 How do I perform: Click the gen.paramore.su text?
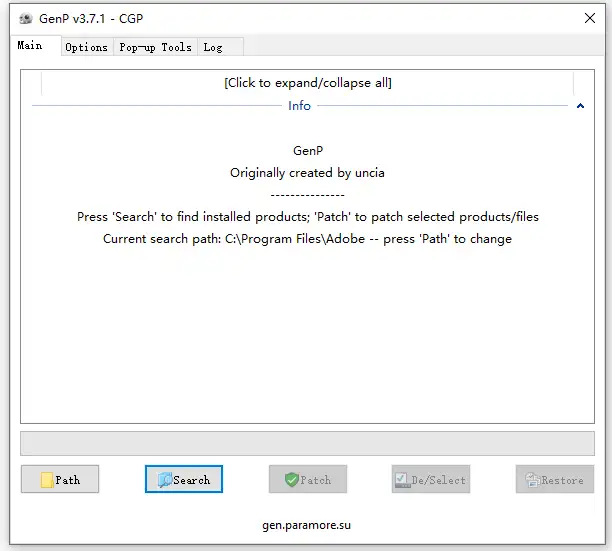click(306, 525)
